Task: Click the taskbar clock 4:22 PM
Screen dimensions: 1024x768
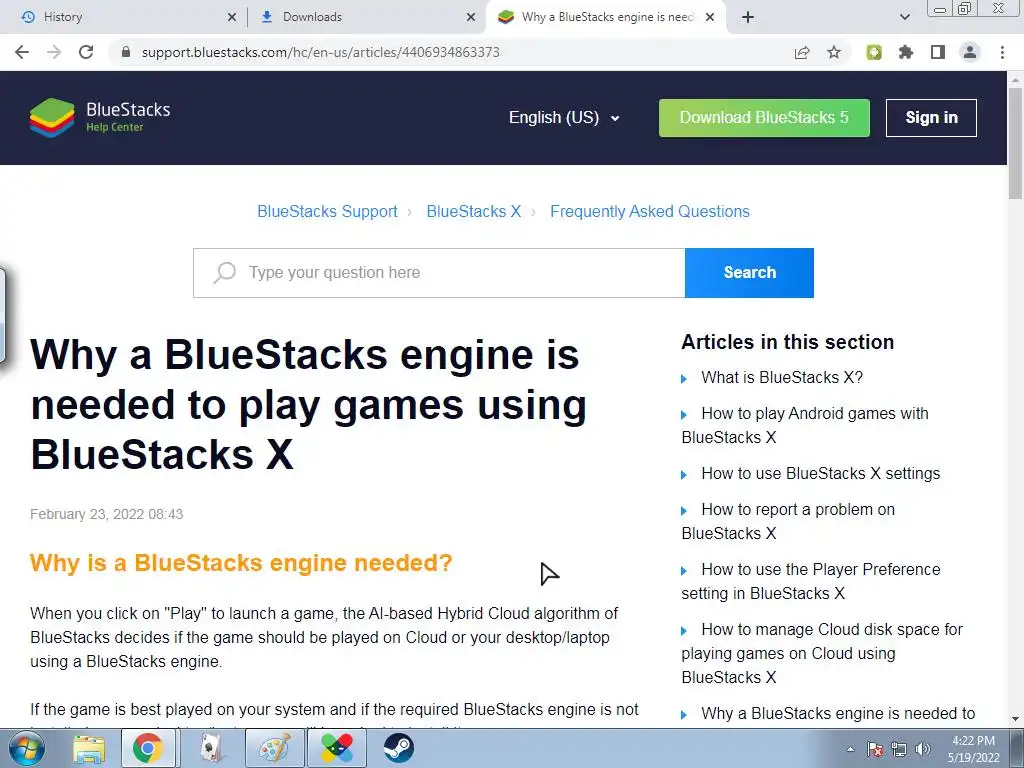Action: (x=973, y=749)
